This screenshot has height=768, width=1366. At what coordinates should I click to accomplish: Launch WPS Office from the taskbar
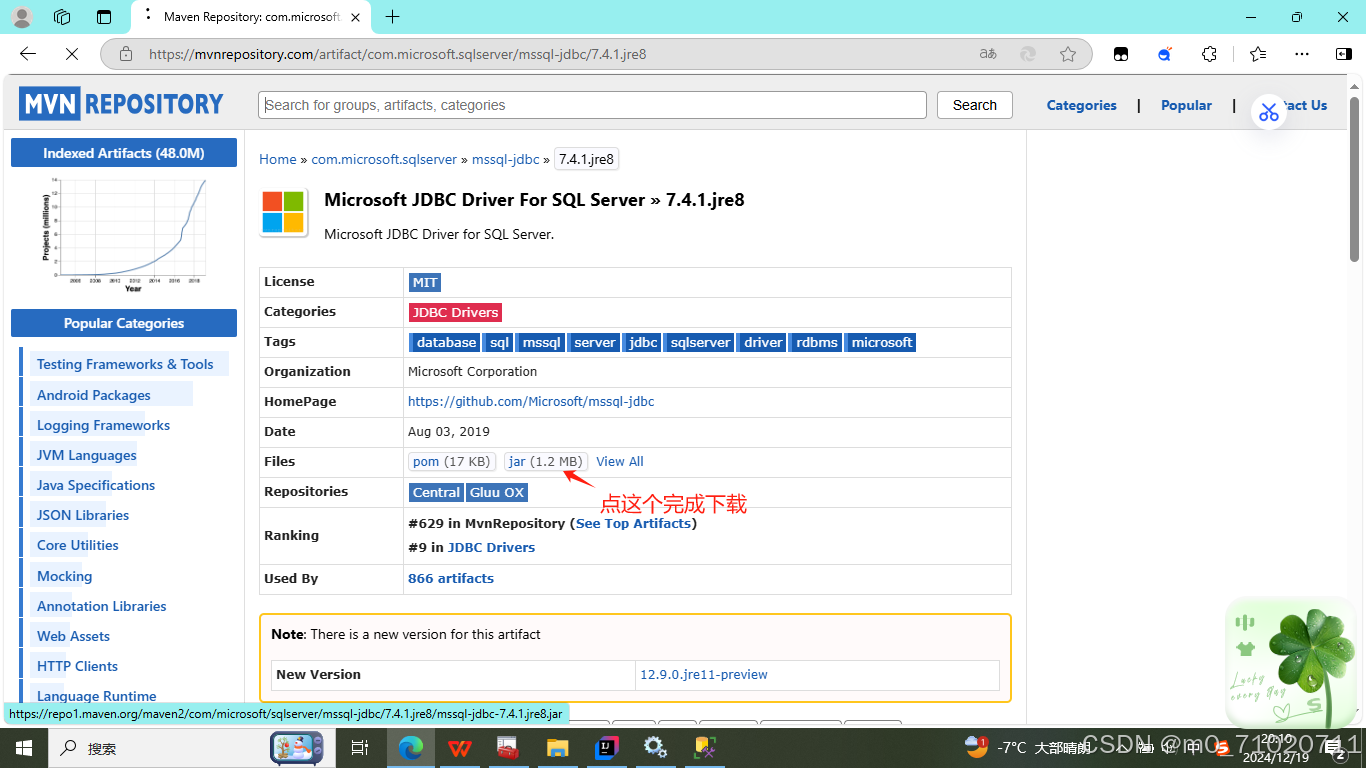click(459, 747)
